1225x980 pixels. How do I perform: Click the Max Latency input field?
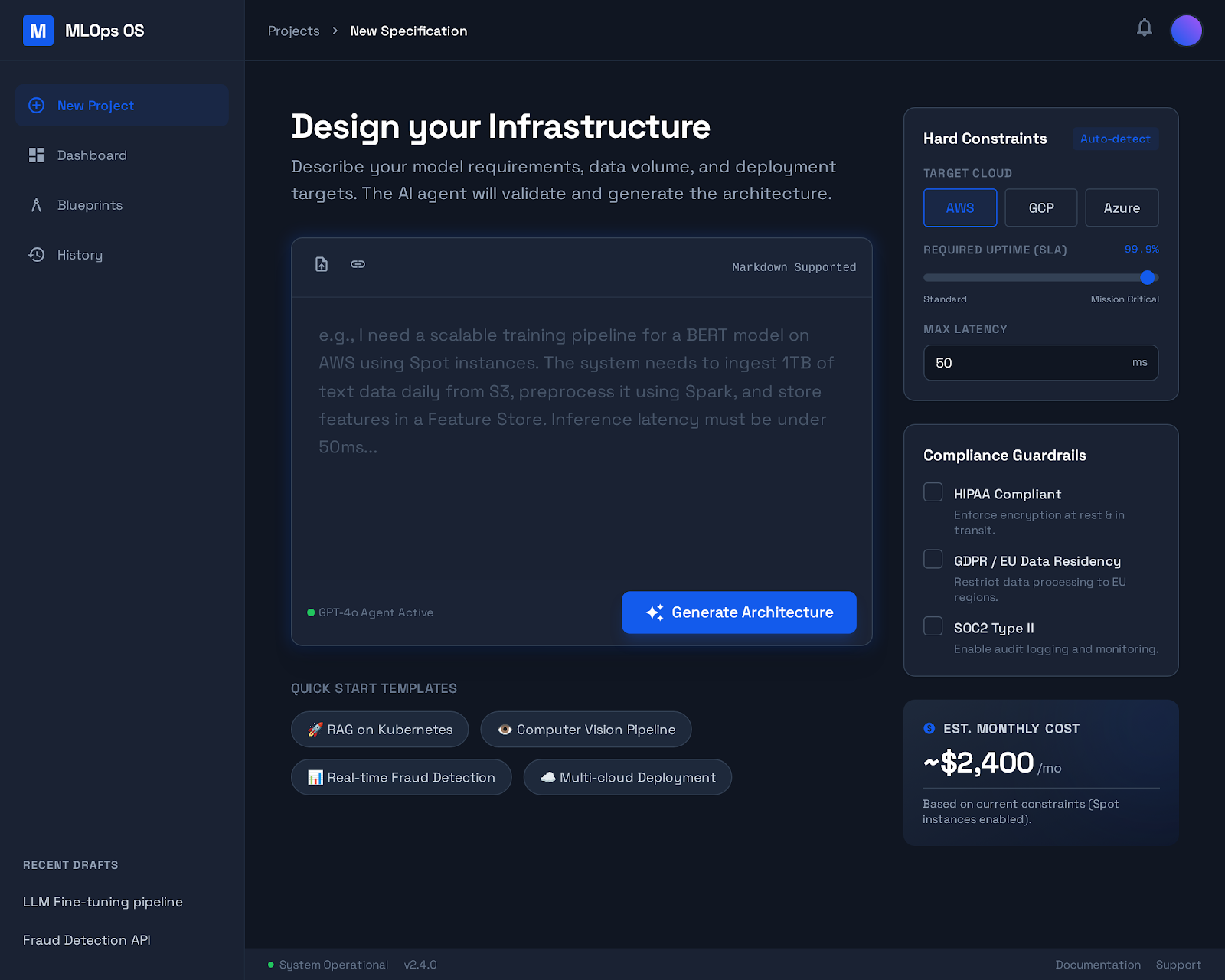[1026, 363]
